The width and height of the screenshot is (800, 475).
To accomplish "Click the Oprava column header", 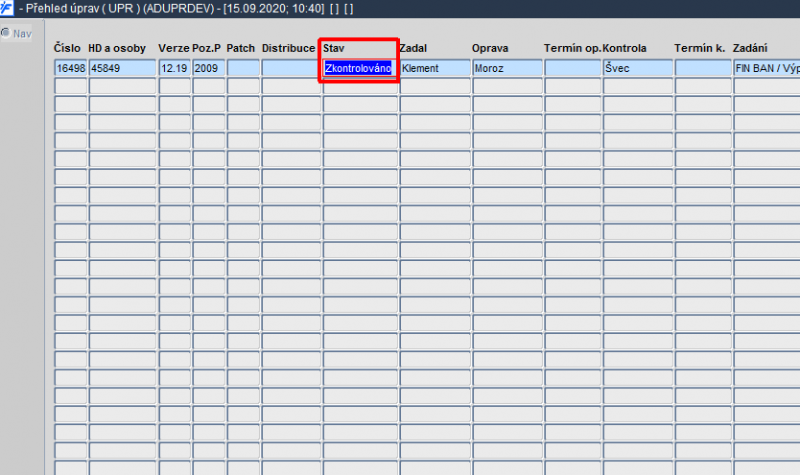I will pos(490,48).
